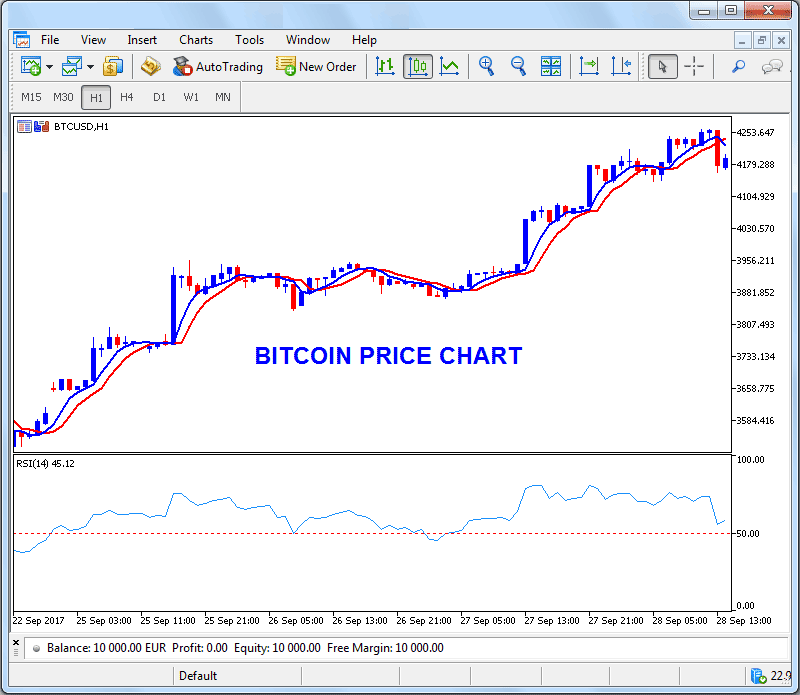Tile chart windows icon
The width and height of the screenshot is (800, 695).
(551, 66)
